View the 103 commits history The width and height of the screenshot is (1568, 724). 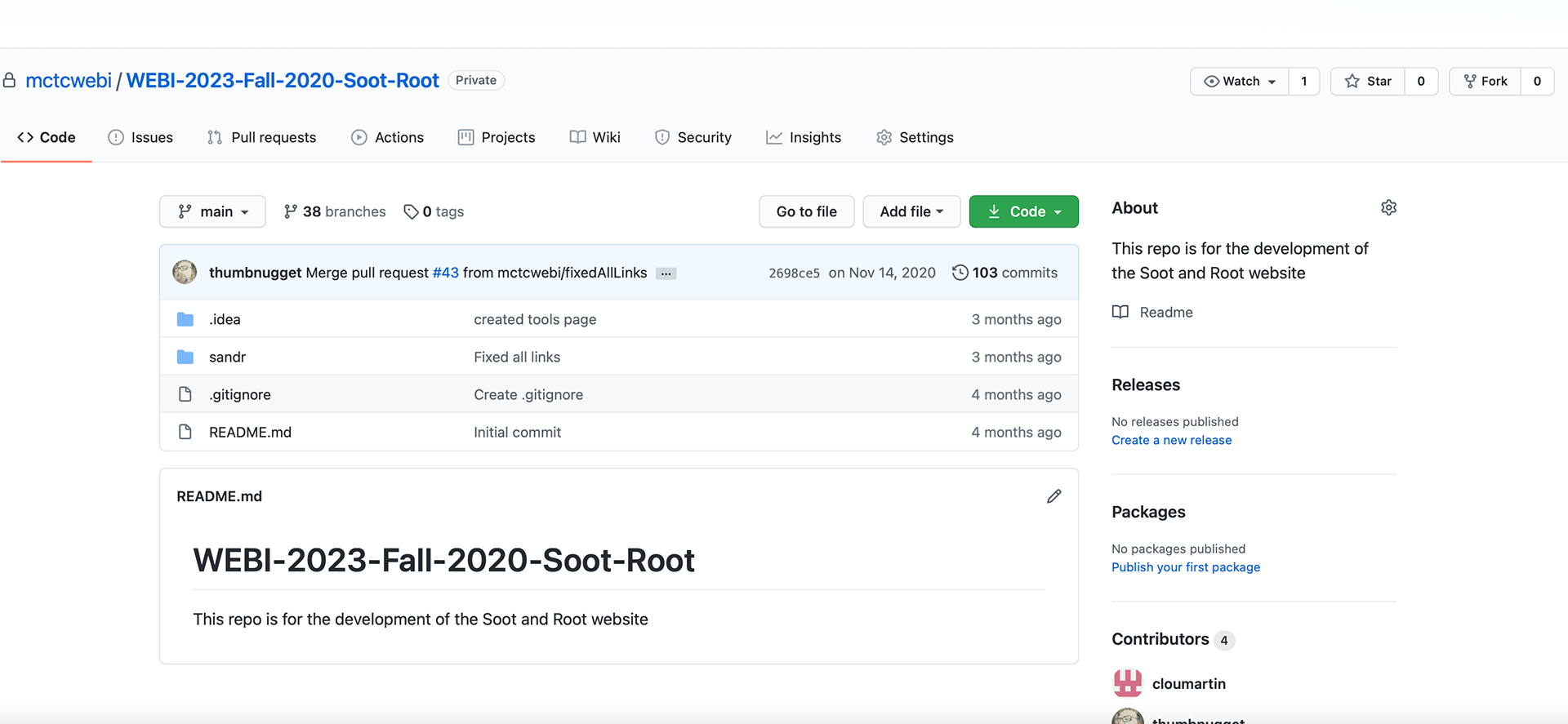(1005, 273)
